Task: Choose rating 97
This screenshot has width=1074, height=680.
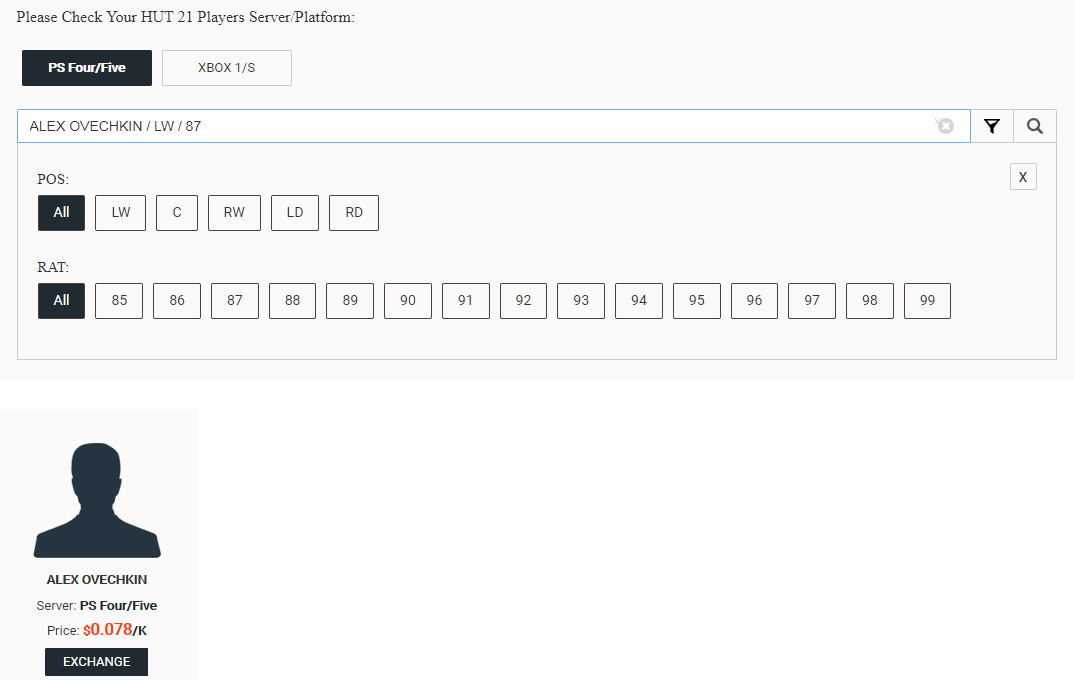Action: (812, 301)
